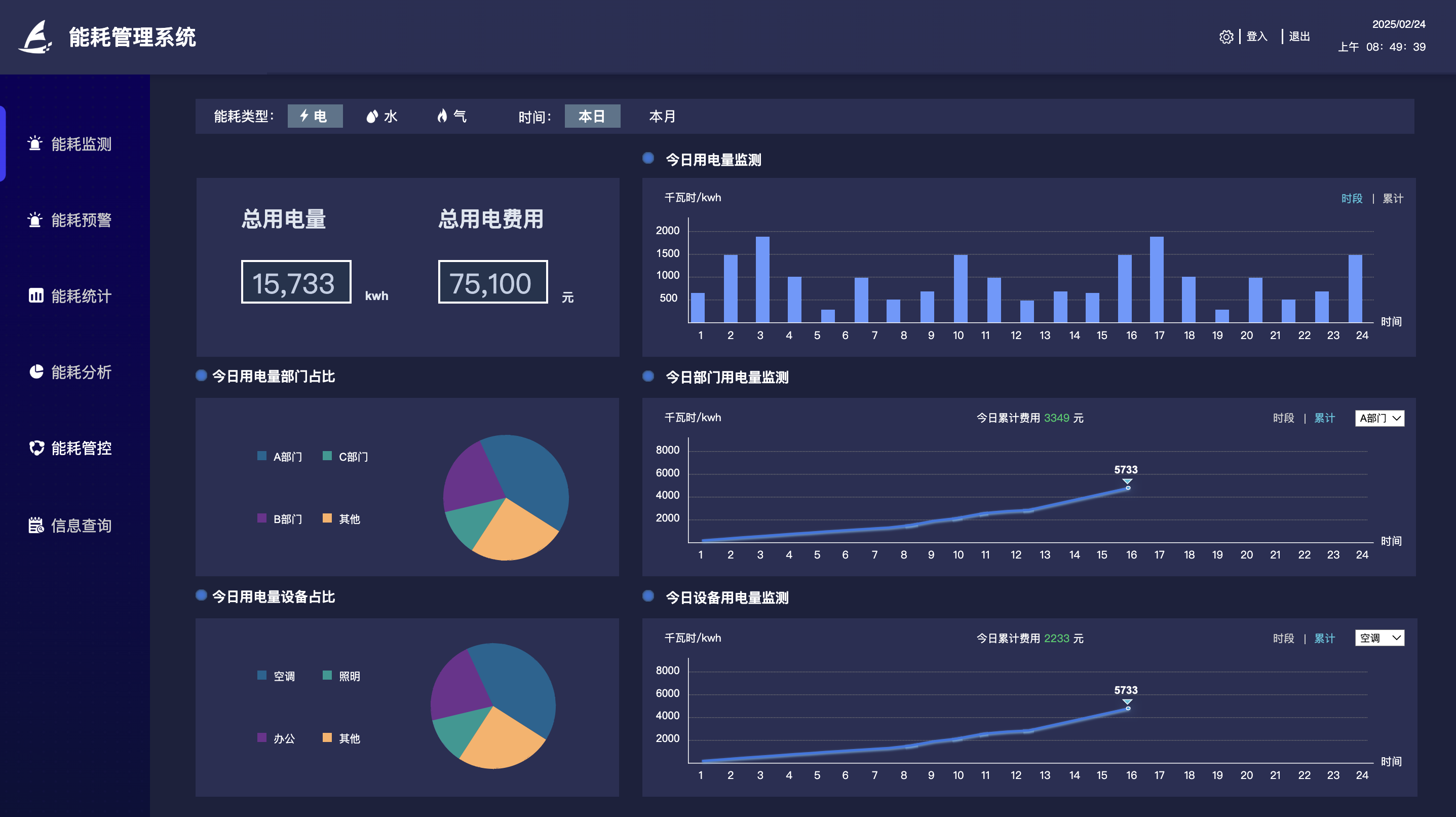Open 能耗监测 from the sidebar icon
Screen dimensions: 1456x817
pos(35,143)
